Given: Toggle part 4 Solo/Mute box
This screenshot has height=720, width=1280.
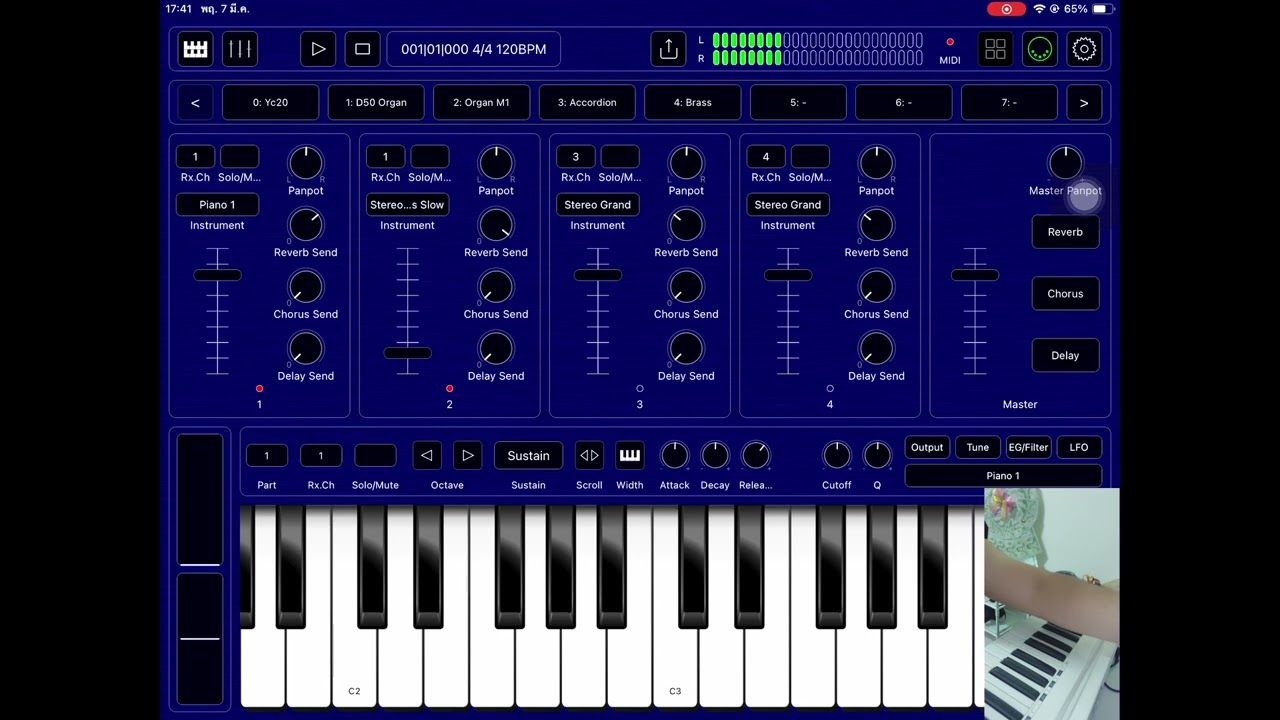Looking at the screenshot, I should click(809, 157).
